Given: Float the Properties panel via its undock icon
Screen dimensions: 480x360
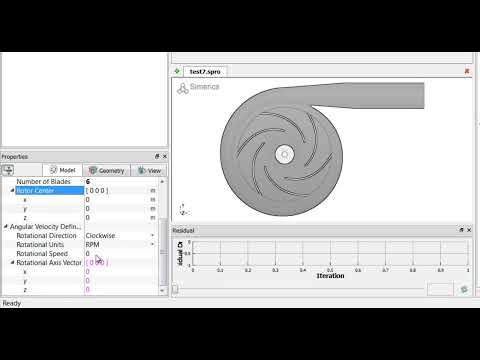Looking at the screenshot, I should [157, 156].
